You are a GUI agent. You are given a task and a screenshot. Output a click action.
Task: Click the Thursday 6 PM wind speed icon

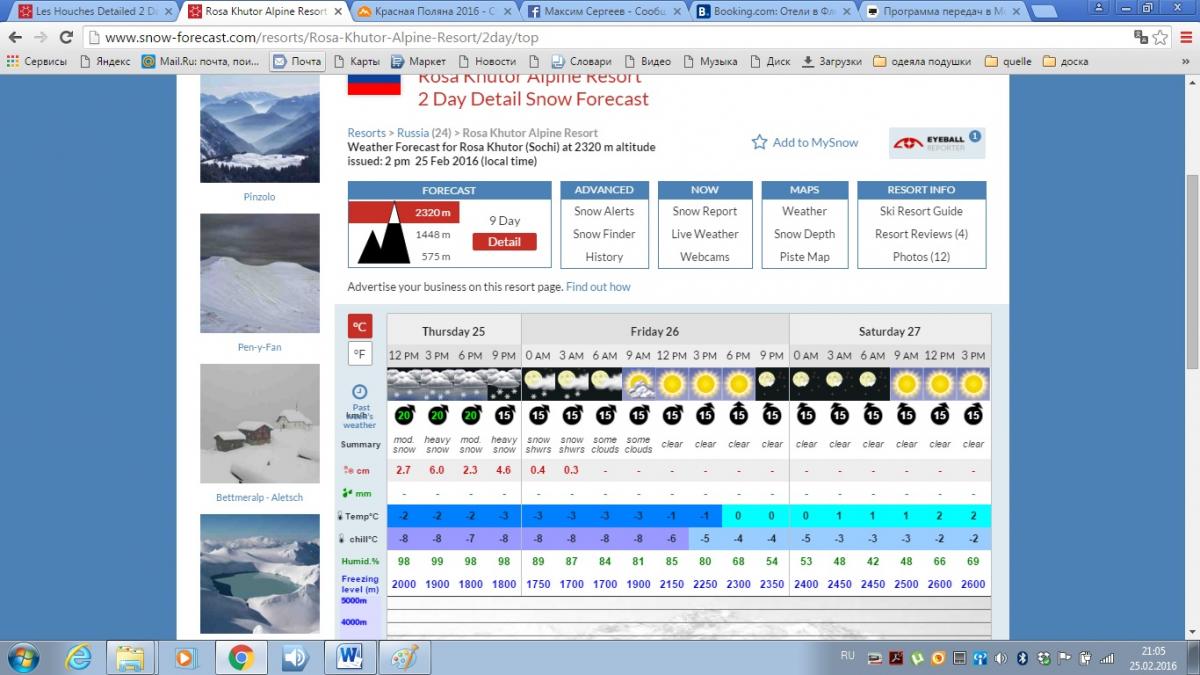click(471, 415)
